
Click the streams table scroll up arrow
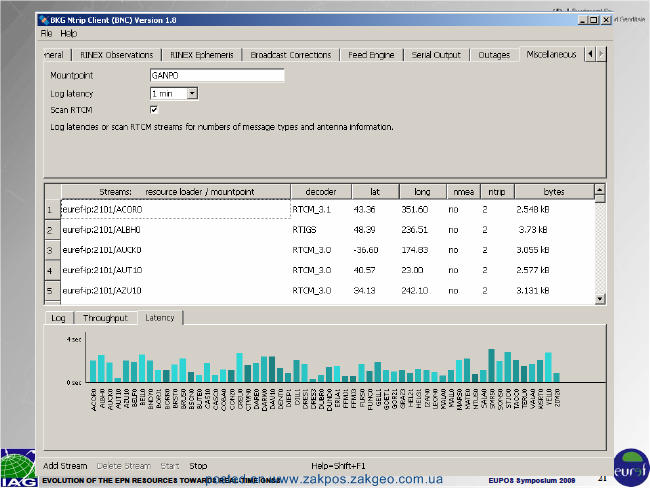(599, 190)
